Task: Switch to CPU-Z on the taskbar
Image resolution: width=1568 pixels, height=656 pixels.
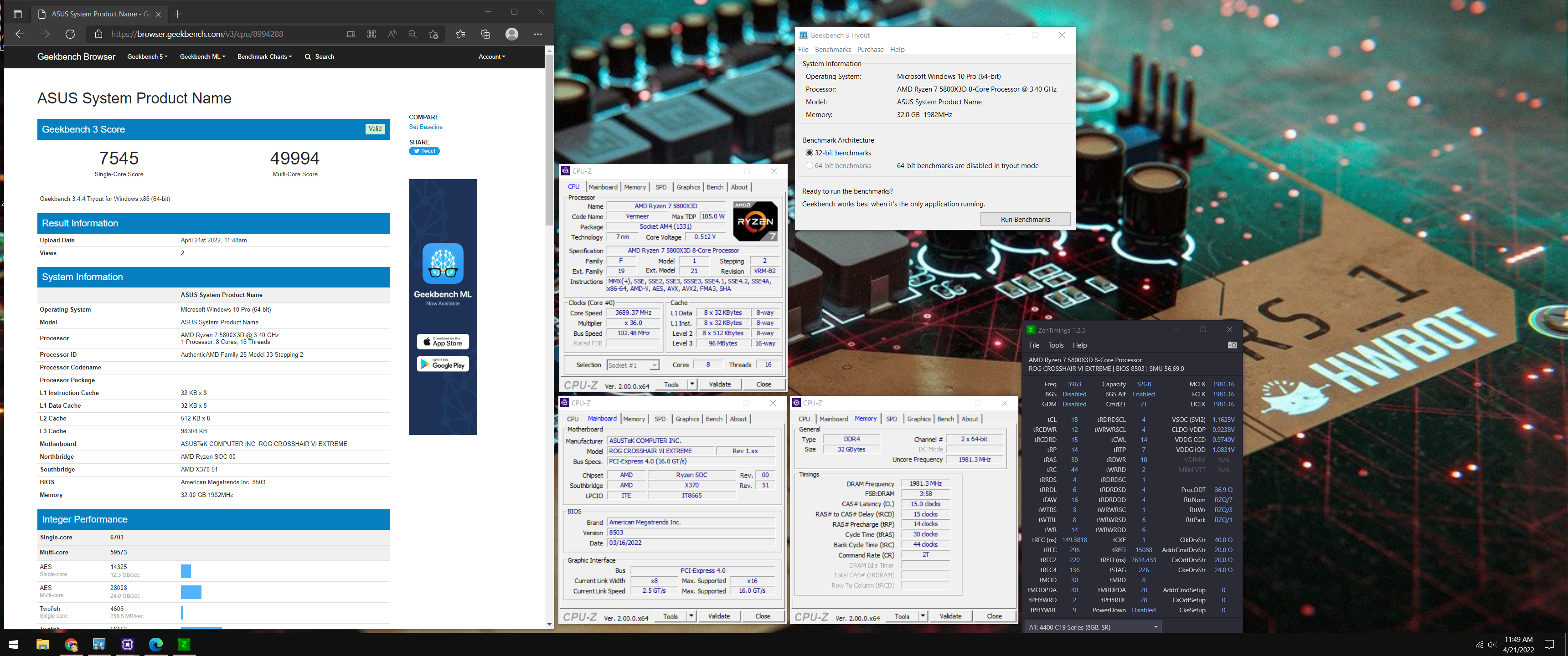Action: [128, 645]
